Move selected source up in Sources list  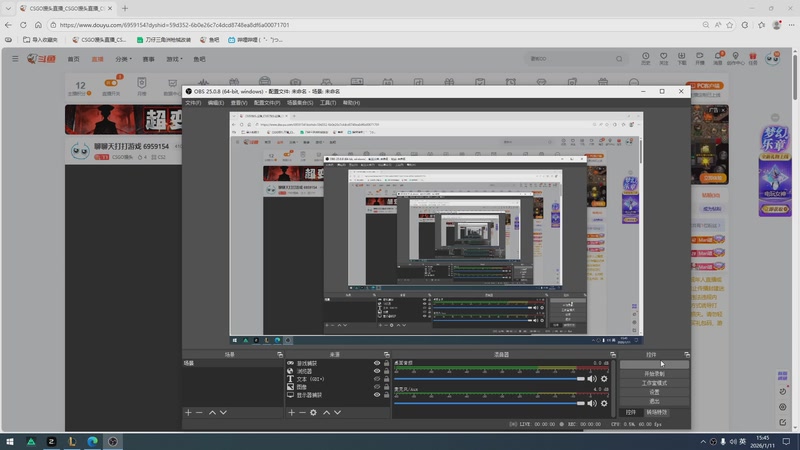tap(326, 412)
